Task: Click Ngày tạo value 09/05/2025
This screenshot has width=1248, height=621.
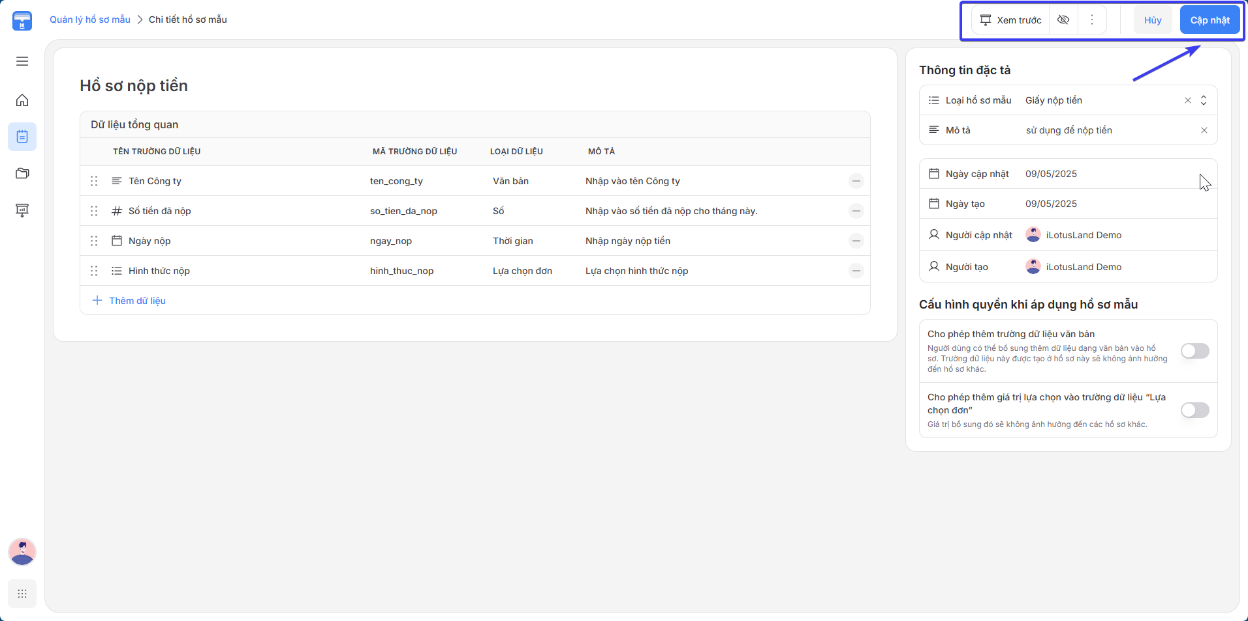Action: (1051, 204)
